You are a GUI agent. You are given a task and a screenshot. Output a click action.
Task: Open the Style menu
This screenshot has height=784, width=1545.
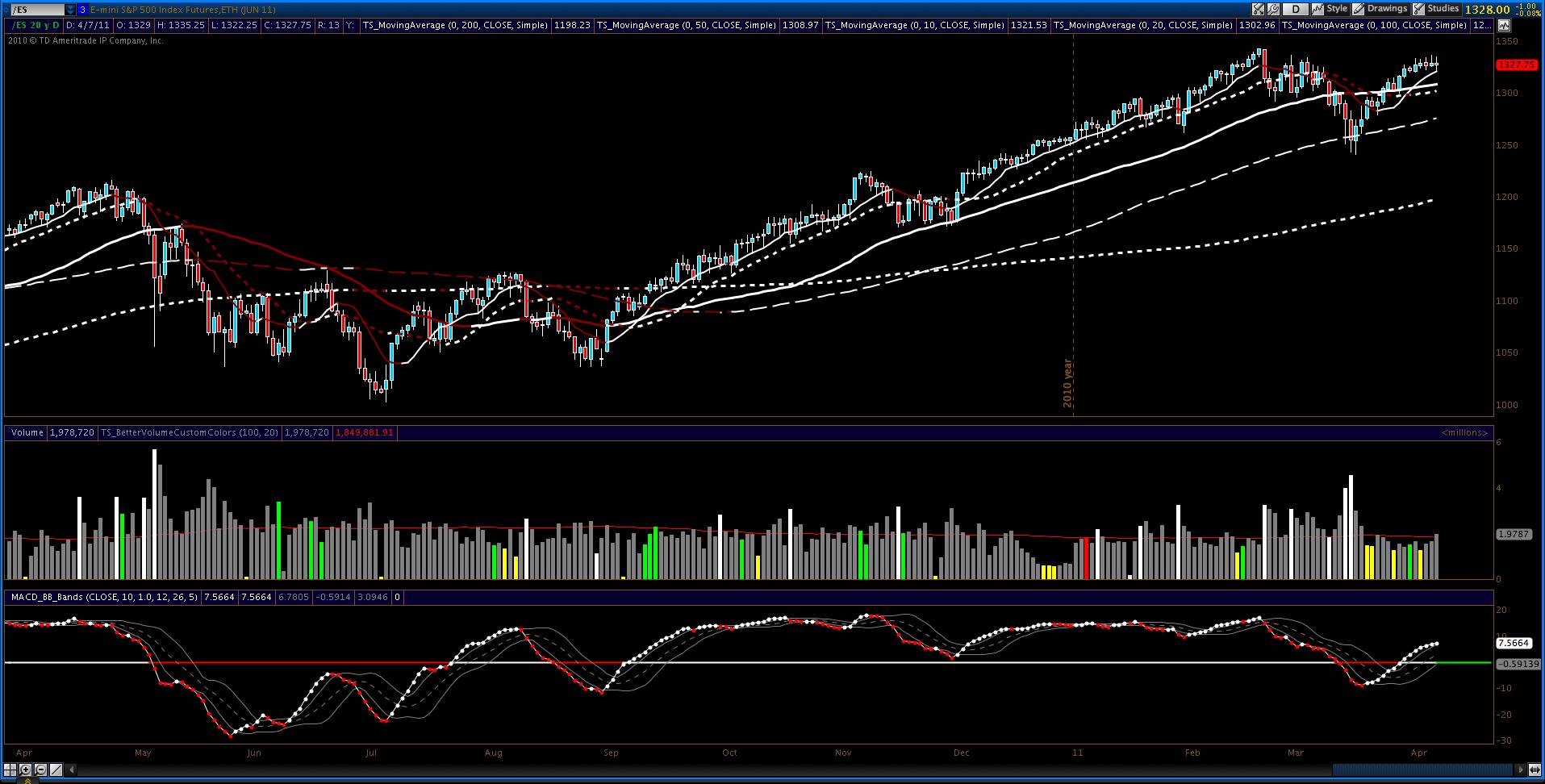pos(1330,9)
